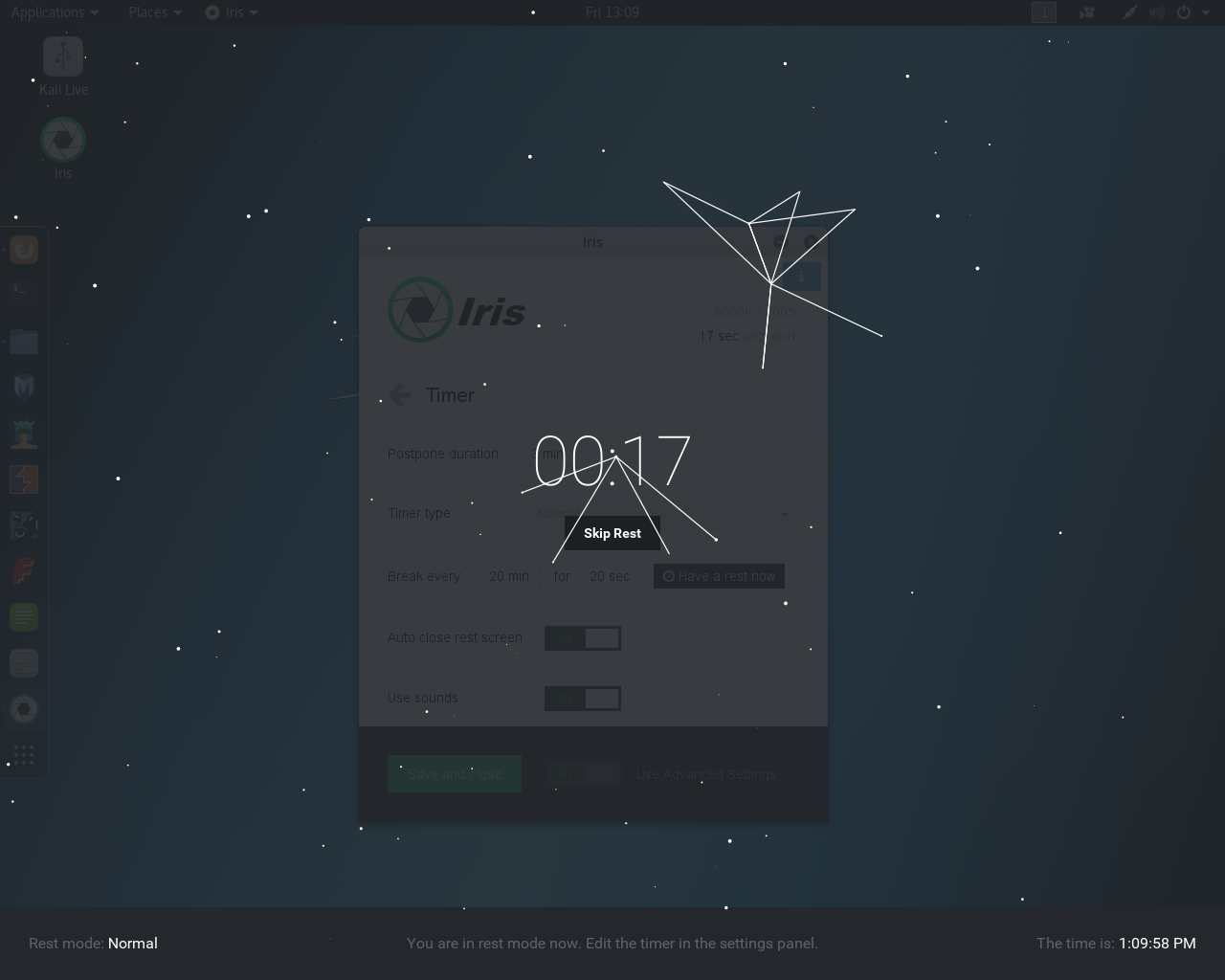This screenshot has height=980, width=1225.
Task: Open the gray tweak tool icon in dock
Action: coord(24,663)
